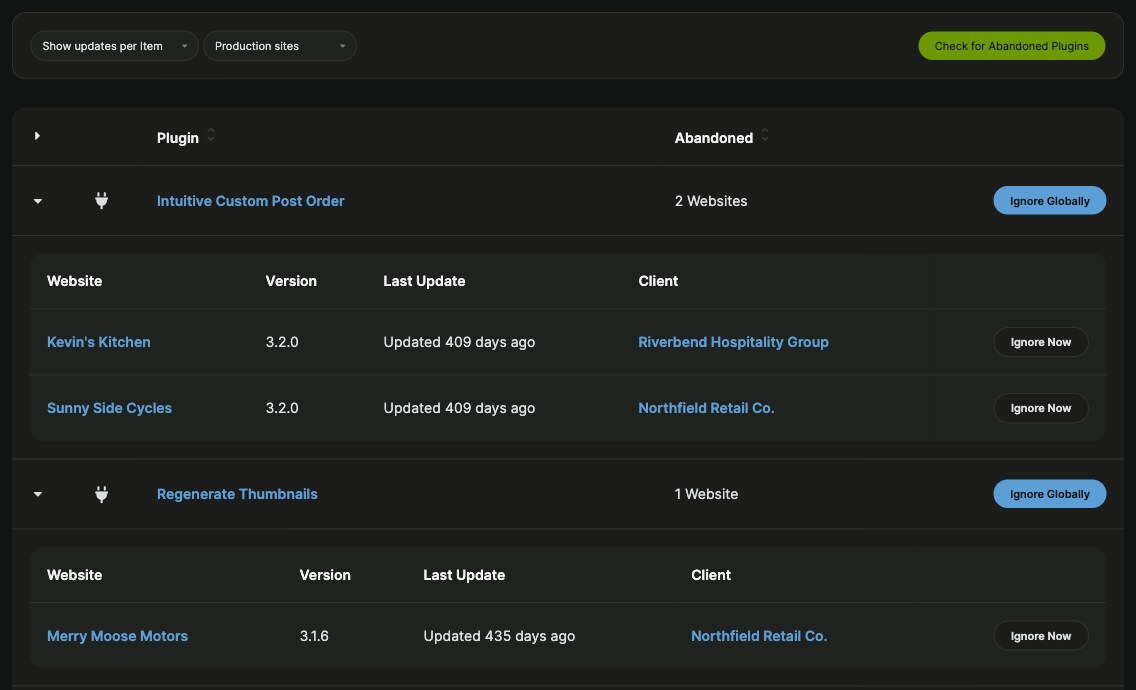Ignore Now for Merry Moose Motors

(x=1040, y=636)
